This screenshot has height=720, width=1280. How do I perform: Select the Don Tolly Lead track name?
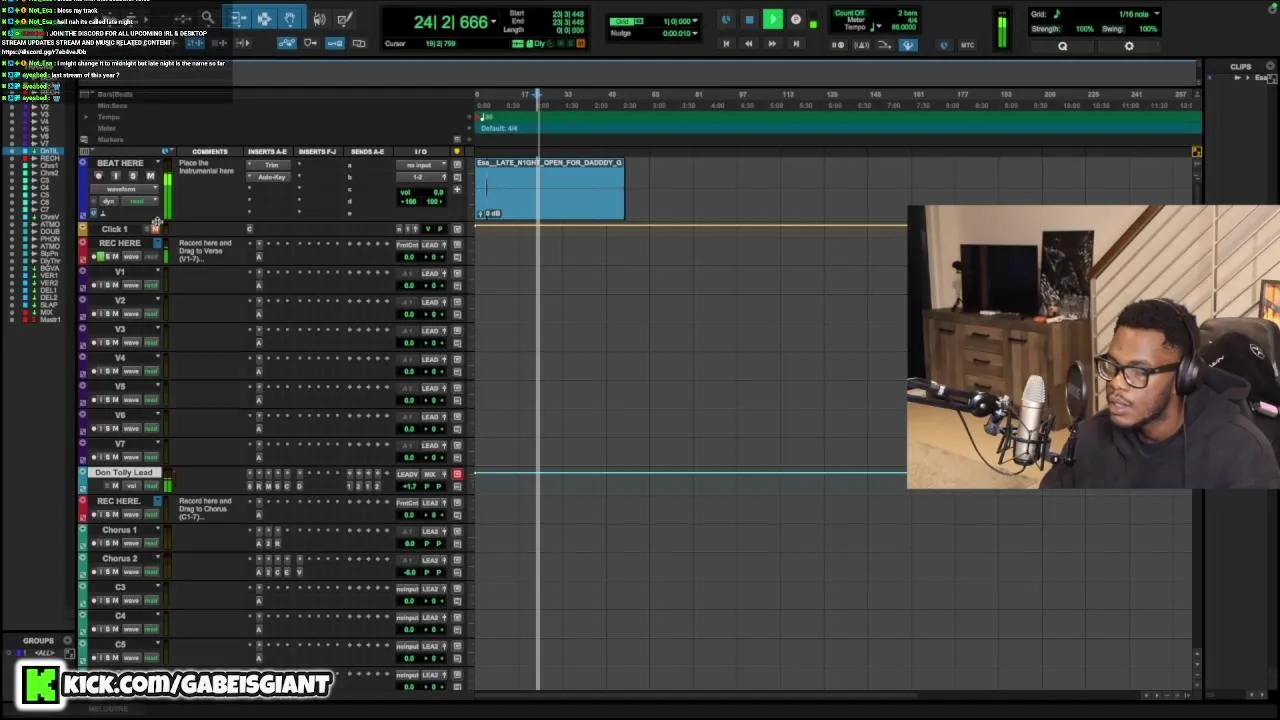pyautogui.click(x=124, y=472)
